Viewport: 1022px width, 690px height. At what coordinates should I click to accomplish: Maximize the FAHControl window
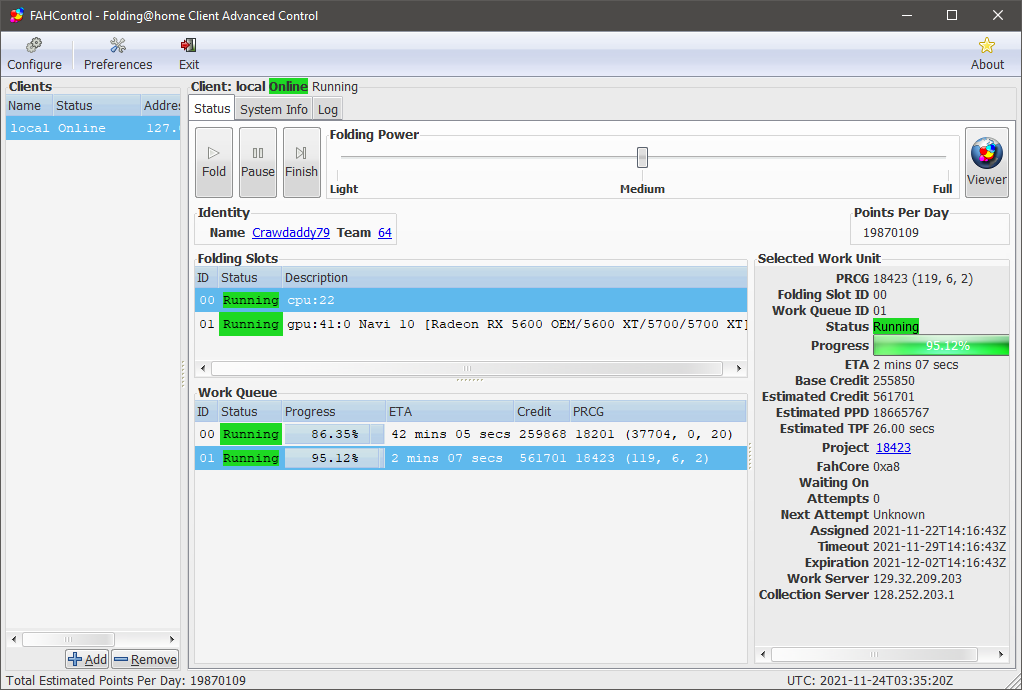tap(952, 15)
